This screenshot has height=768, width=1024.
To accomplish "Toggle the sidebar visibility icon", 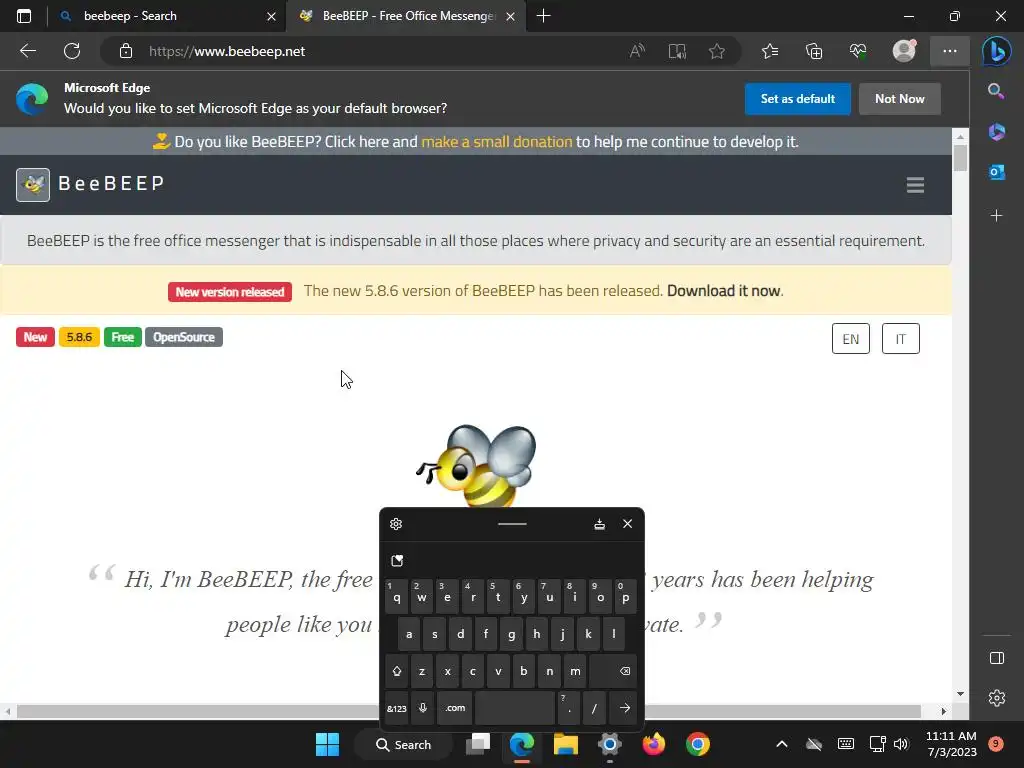I will coord(997,658).
